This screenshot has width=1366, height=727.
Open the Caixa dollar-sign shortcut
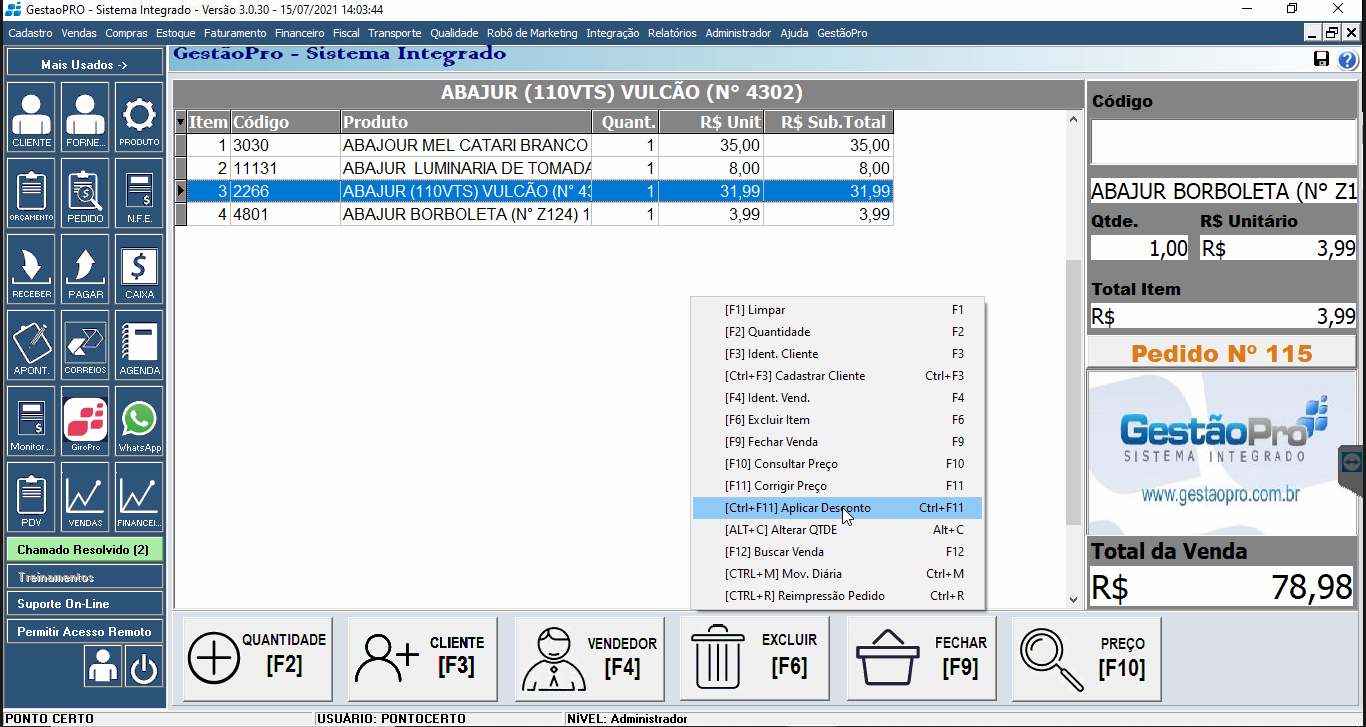tap(139, 269)
